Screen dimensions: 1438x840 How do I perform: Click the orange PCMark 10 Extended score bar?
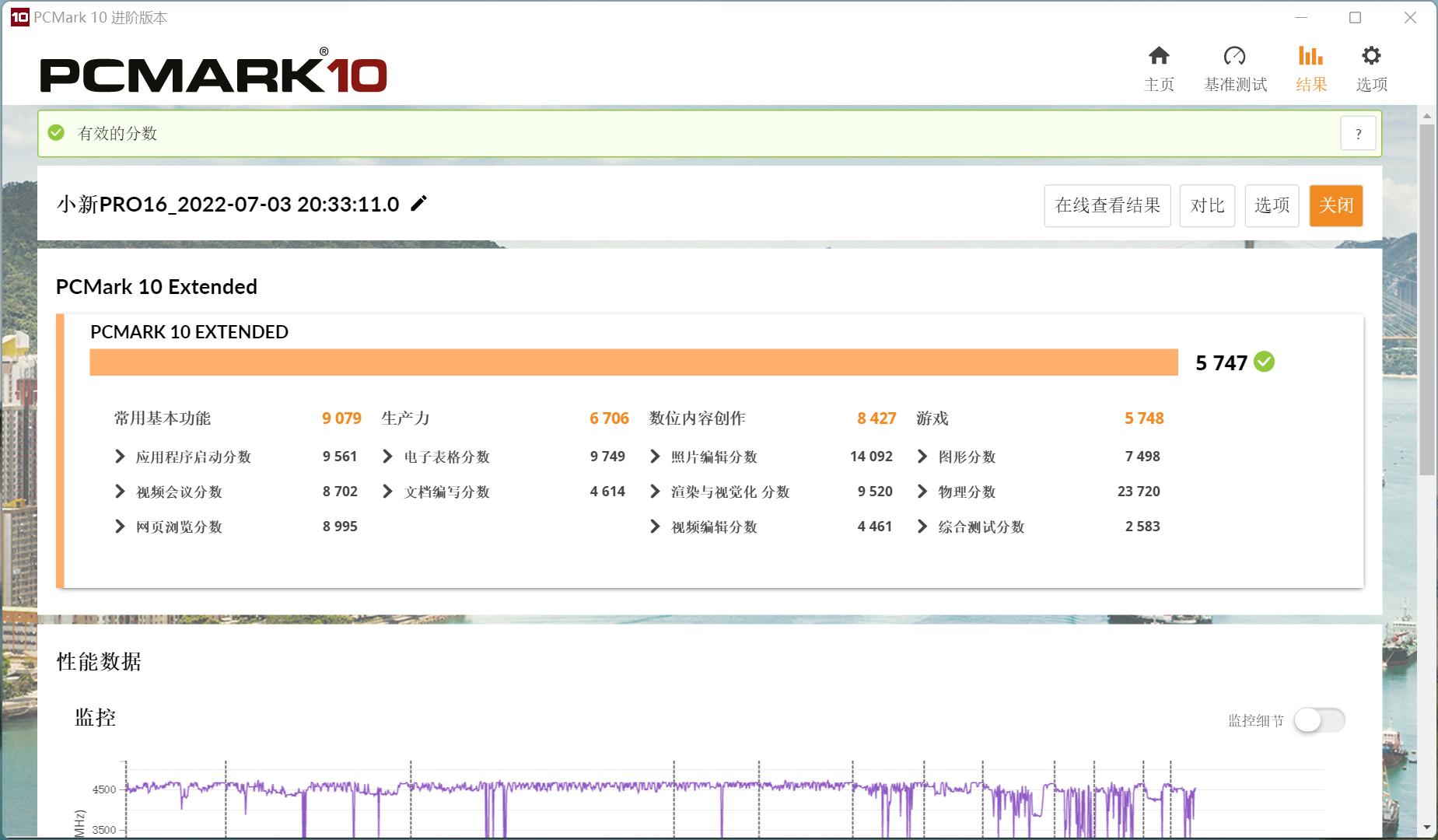(634, 362)
